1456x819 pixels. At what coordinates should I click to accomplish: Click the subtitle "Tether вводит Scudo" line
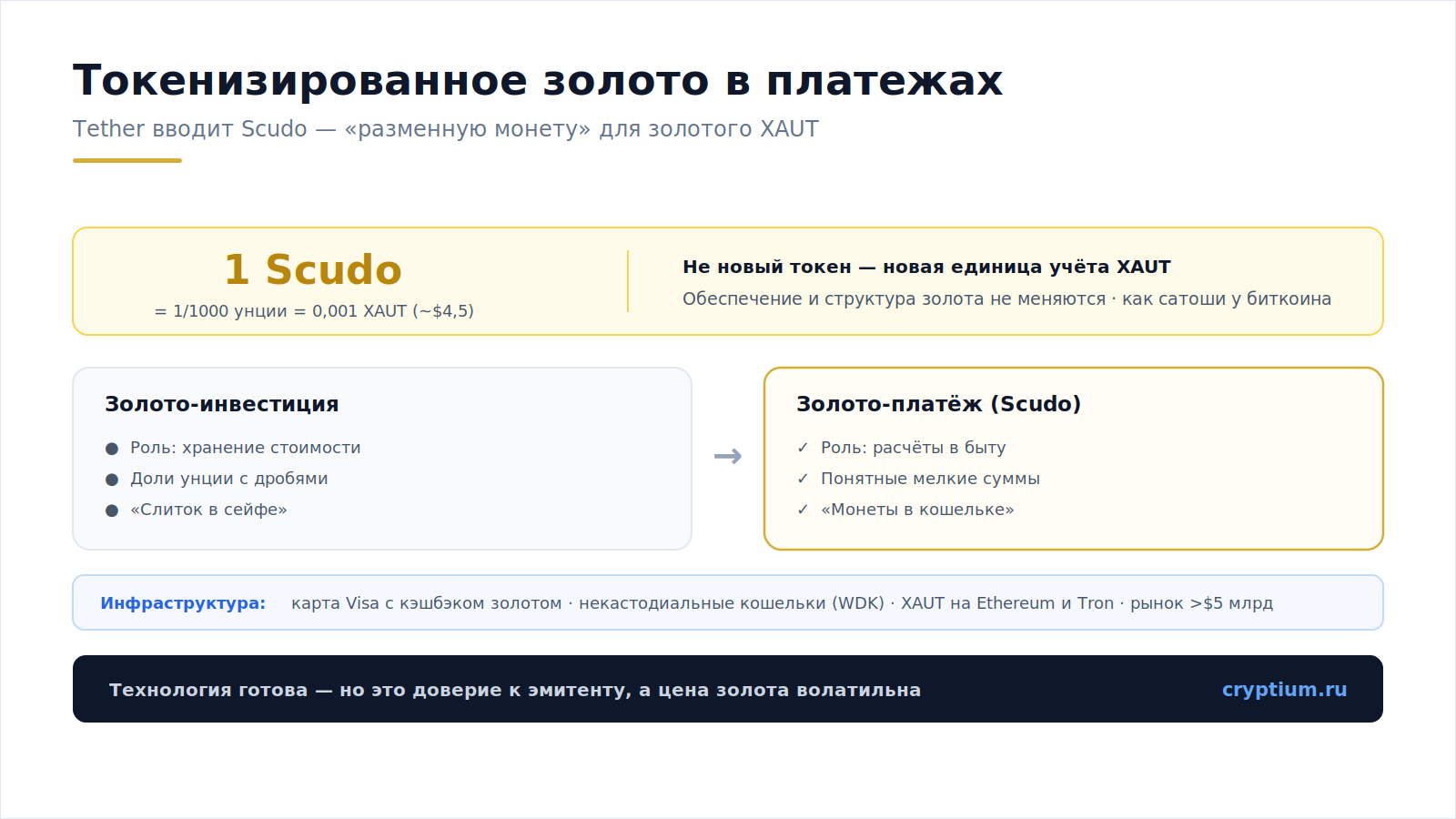pos(446,129)
